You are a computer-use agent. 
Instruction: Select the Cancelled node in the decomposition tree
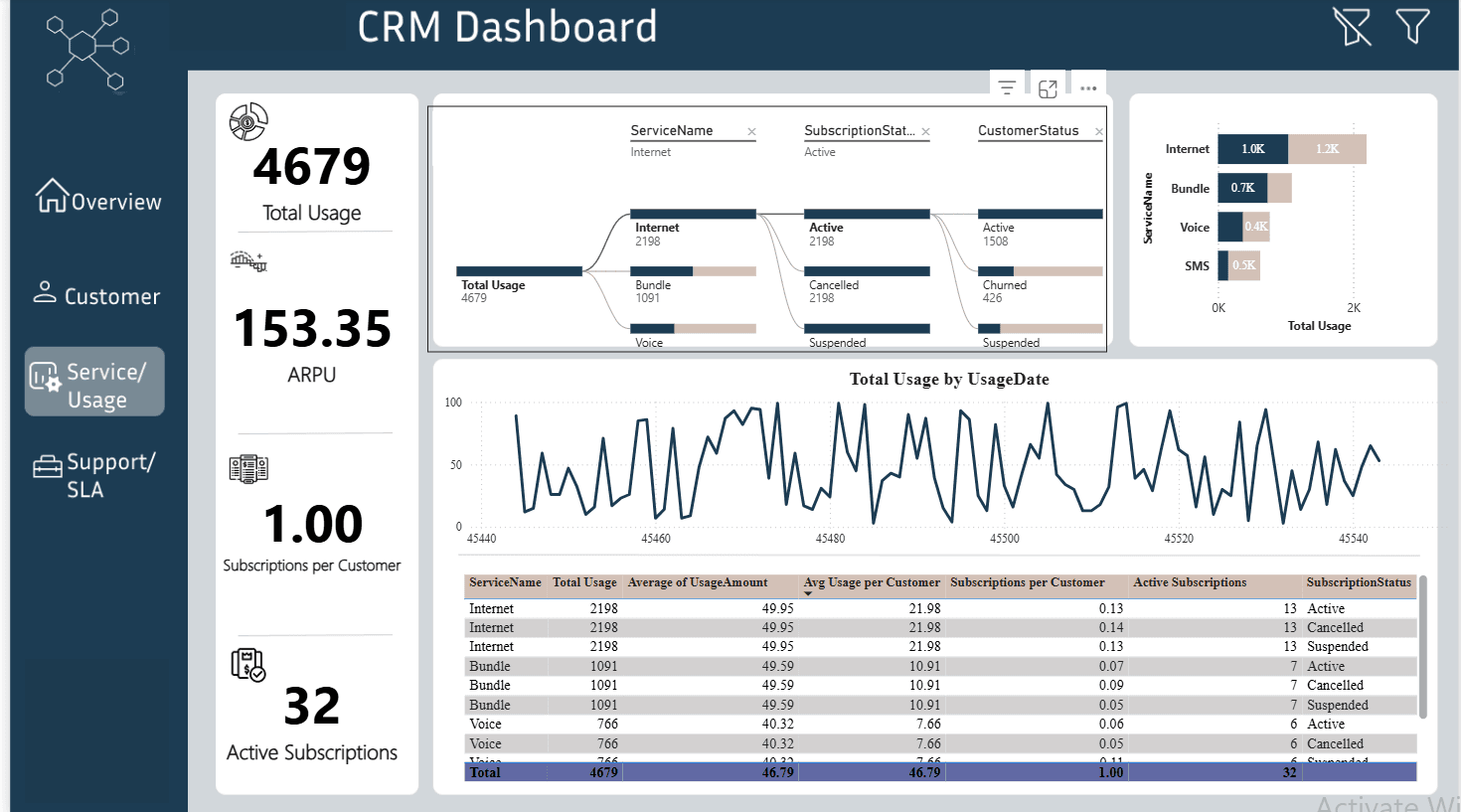click(868, 271)
